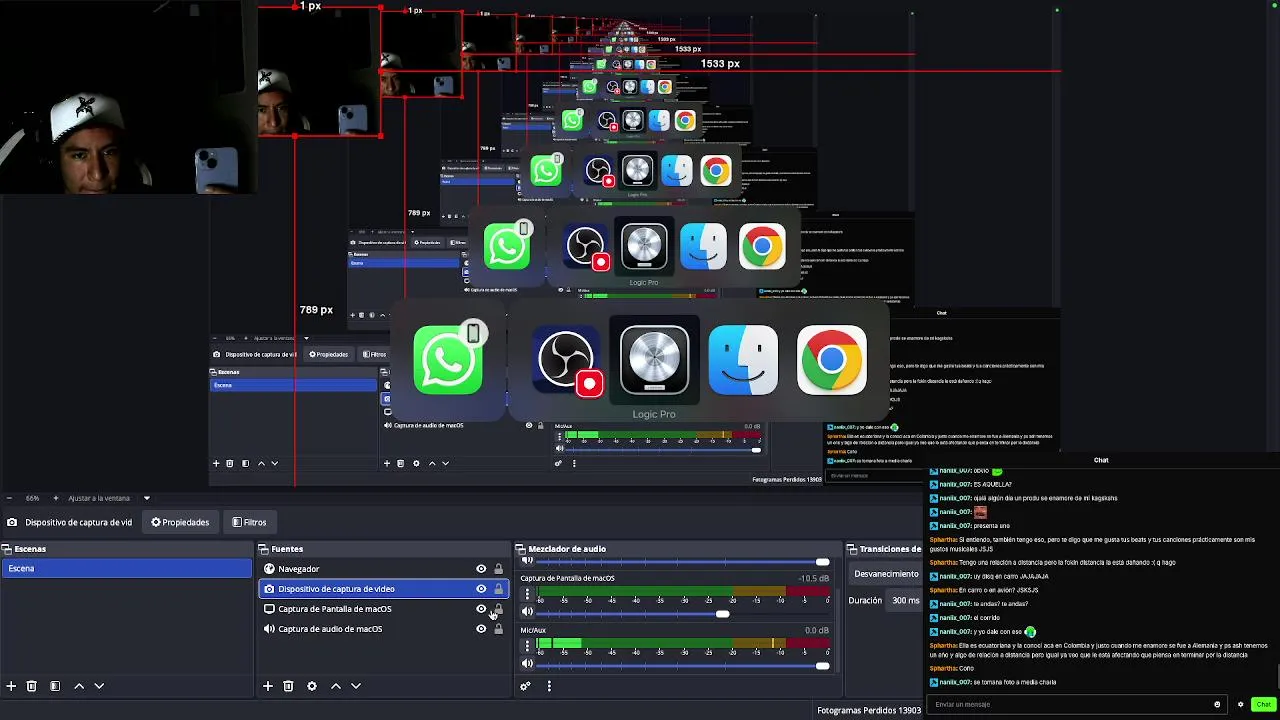The width and height of the screenshot is (1280, 720).
Task: Add a new scene with the plus icon
Action: pos(11,686)
